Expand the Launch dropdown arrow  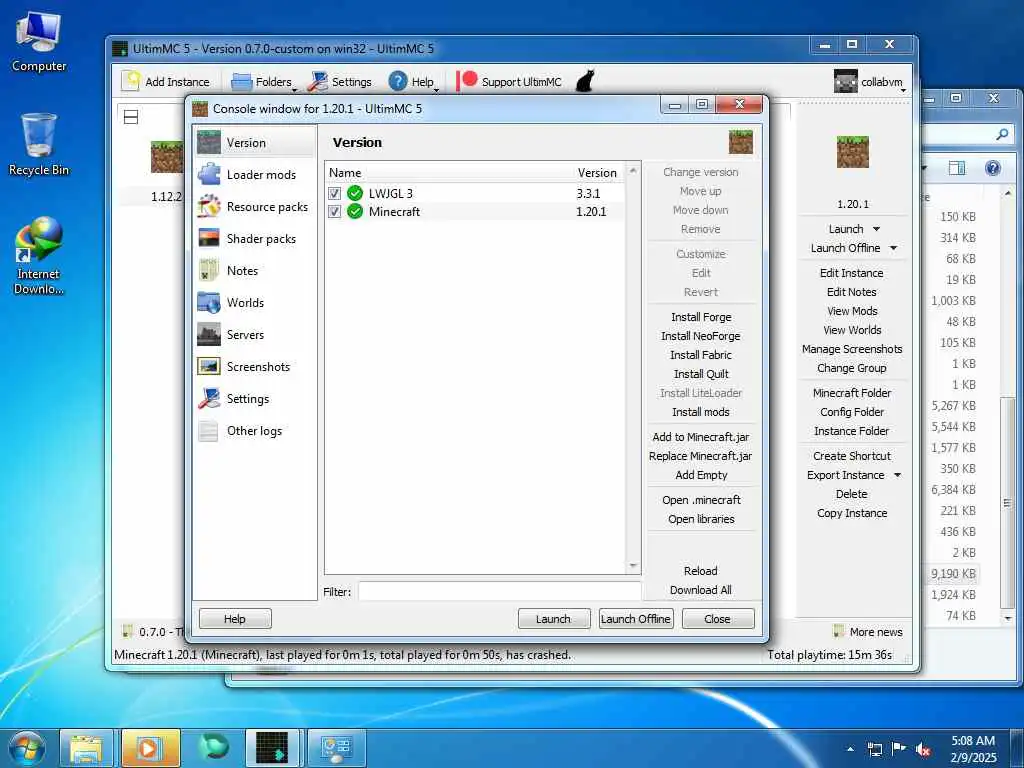tap(876, 229)
